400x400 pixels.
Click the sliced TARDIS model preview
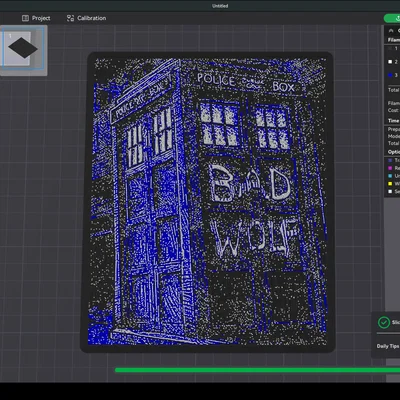(x=207, y=202)
